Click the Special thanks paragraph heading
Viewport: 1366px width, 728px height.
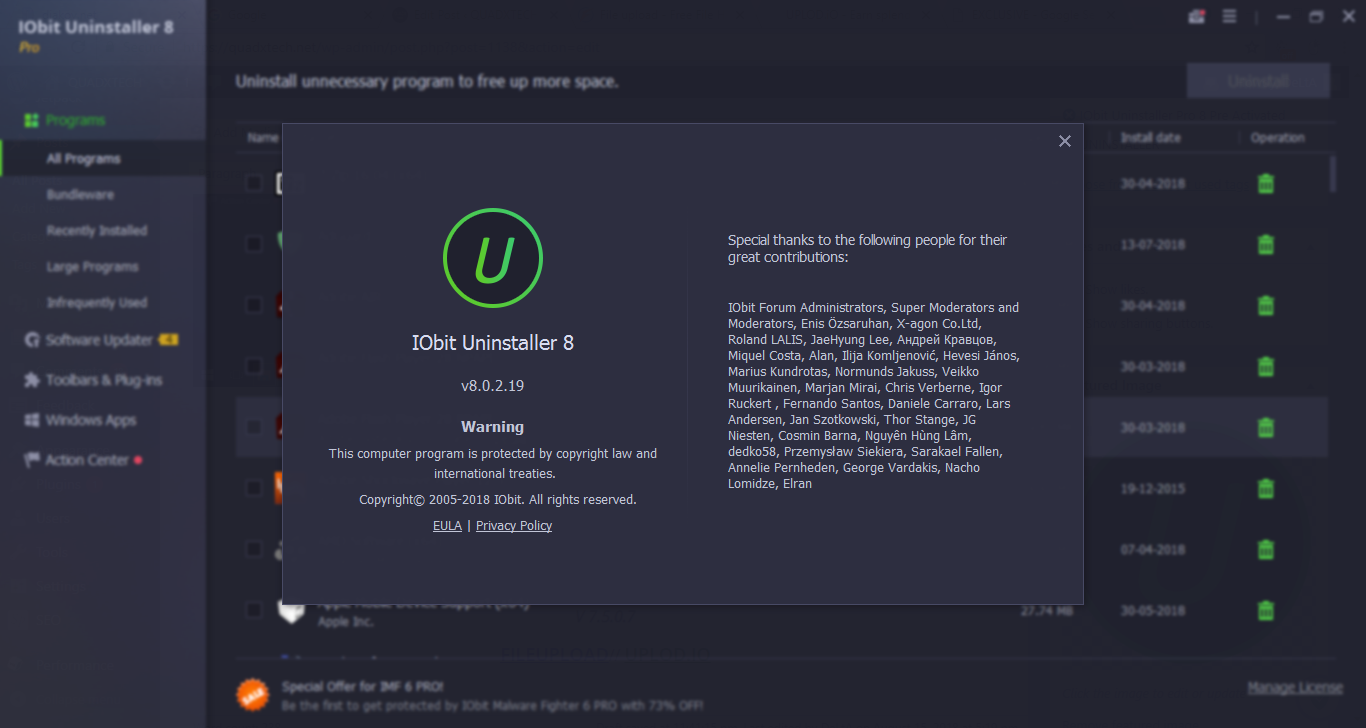tap(867, 248)
